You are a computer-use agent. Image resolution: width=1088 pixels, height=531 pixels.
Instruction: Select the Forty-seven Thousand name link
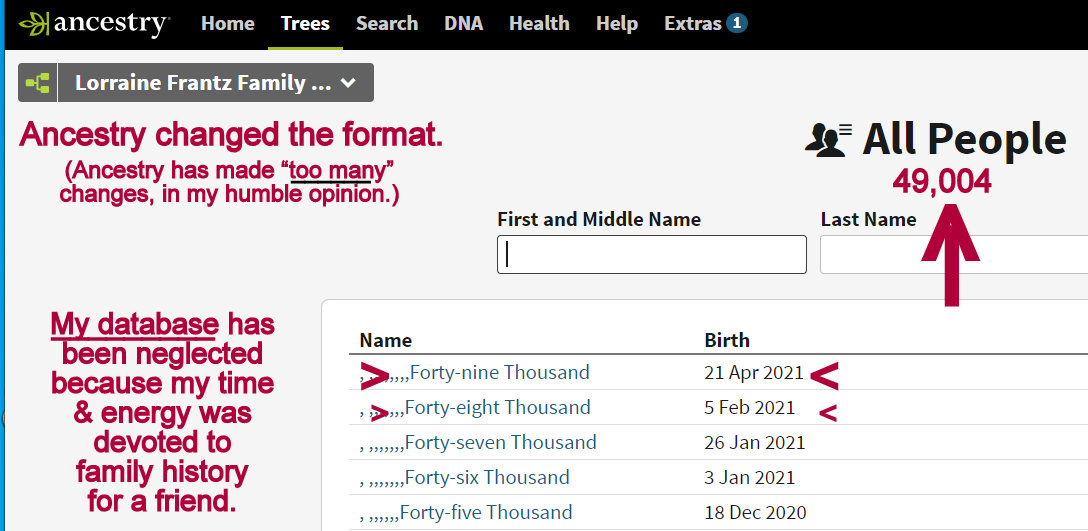pos(500,443)
